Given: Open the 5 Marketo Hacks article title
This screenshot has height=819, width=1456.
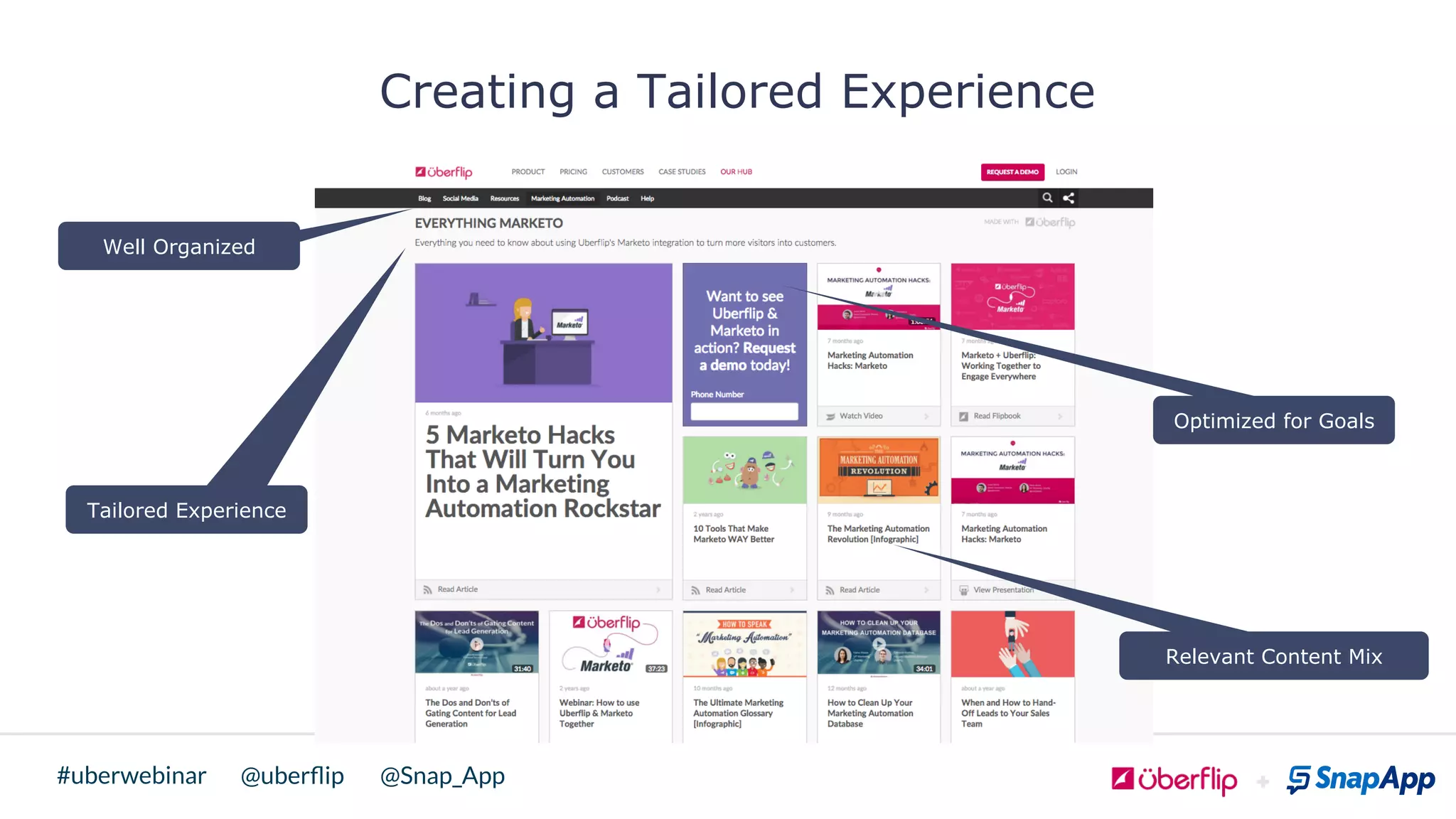Looking at the screenshot, I should pyautogui.click(x=542, y=472).
